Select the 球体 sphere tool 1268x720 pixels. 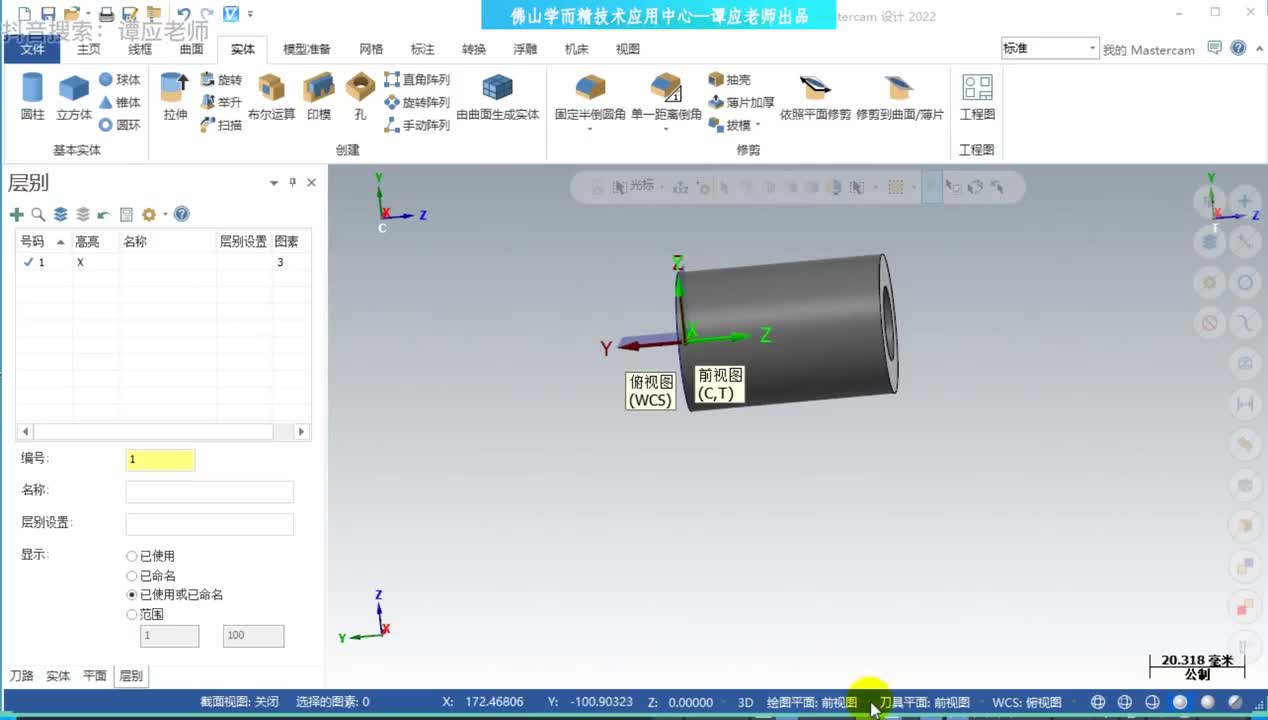pos(119,79)
